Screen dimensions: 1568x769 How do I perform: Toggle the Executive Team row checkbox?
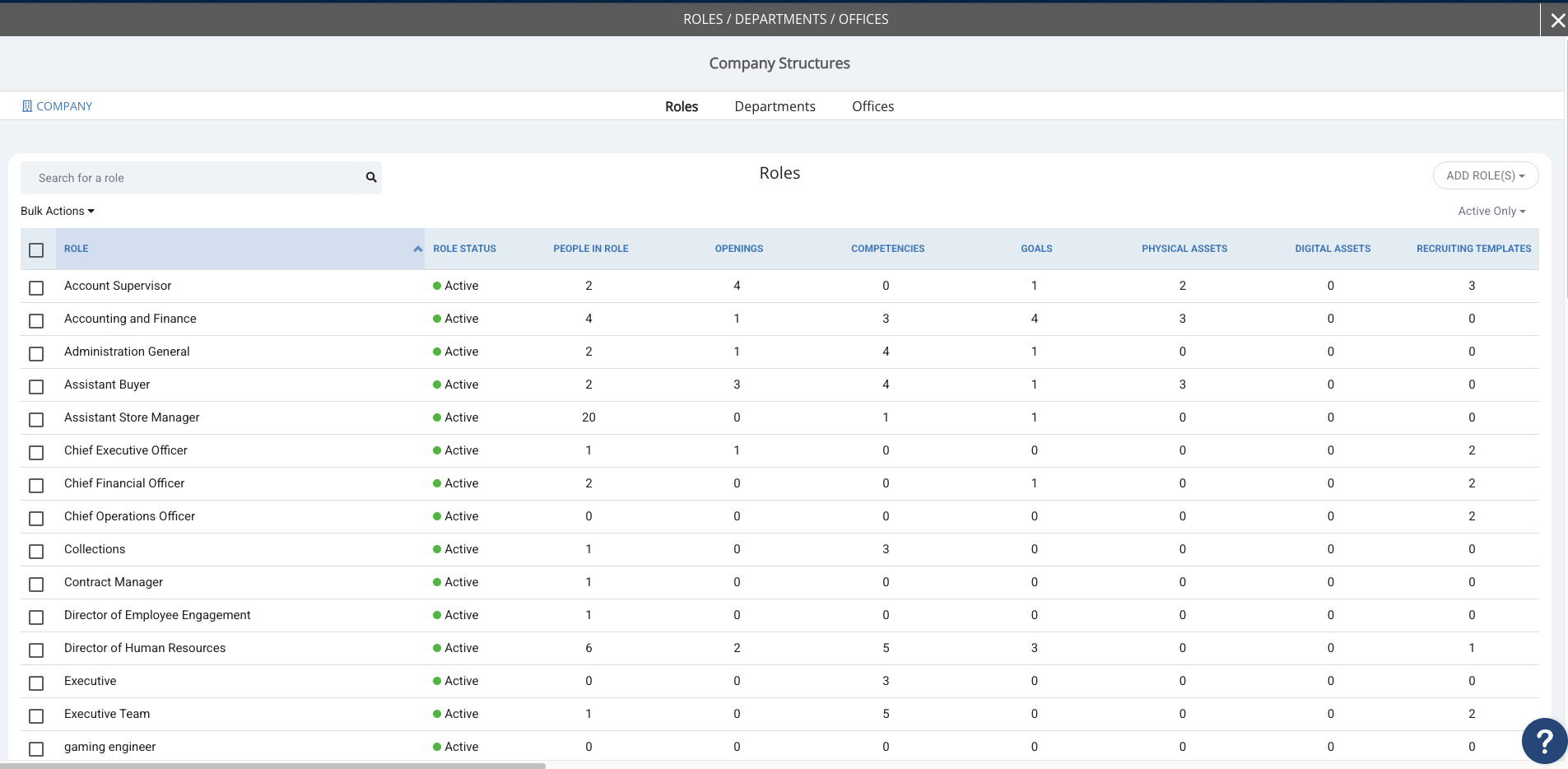pos(36,715)
